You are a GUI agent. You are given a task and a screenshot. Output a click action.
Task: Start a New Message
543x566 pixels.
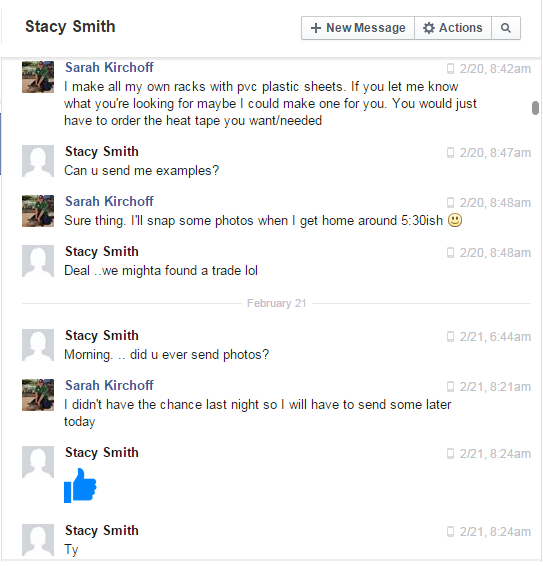coord(358,28)
